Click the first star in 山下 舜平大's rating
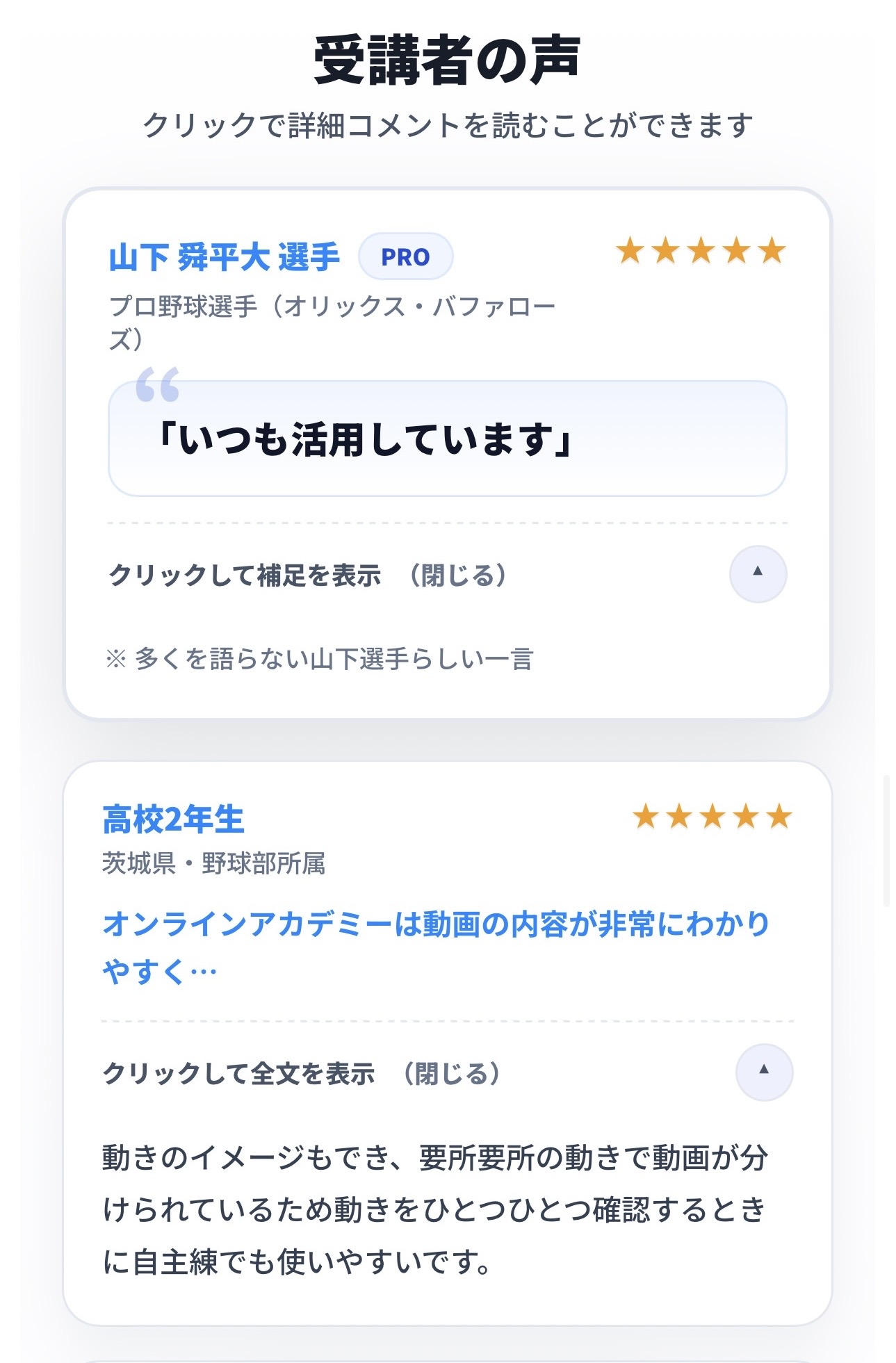This screenshot has width=896, height=1363. [630, 251]
